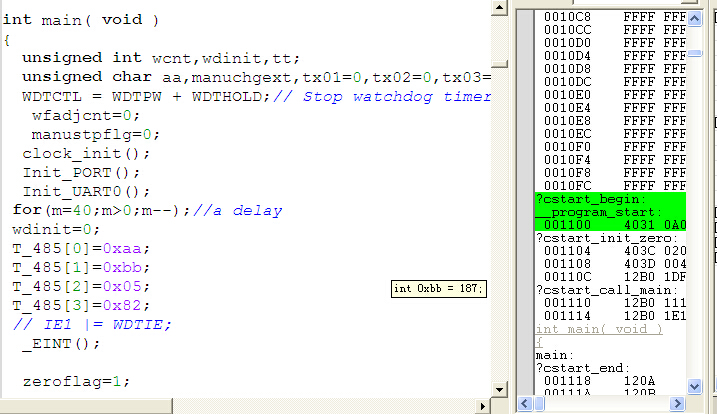Click the 'zeroflag=1;' line
The width and height of the screenshot is (717, 414).
click(x=76, y=381)
